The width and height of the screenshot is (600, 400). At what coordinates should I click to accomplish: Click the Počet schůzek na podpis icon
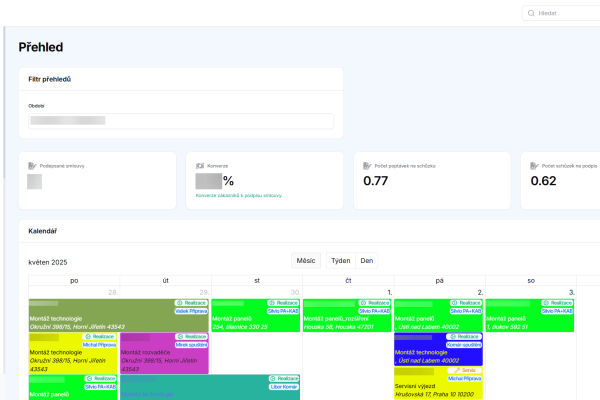tap(534, 166)
